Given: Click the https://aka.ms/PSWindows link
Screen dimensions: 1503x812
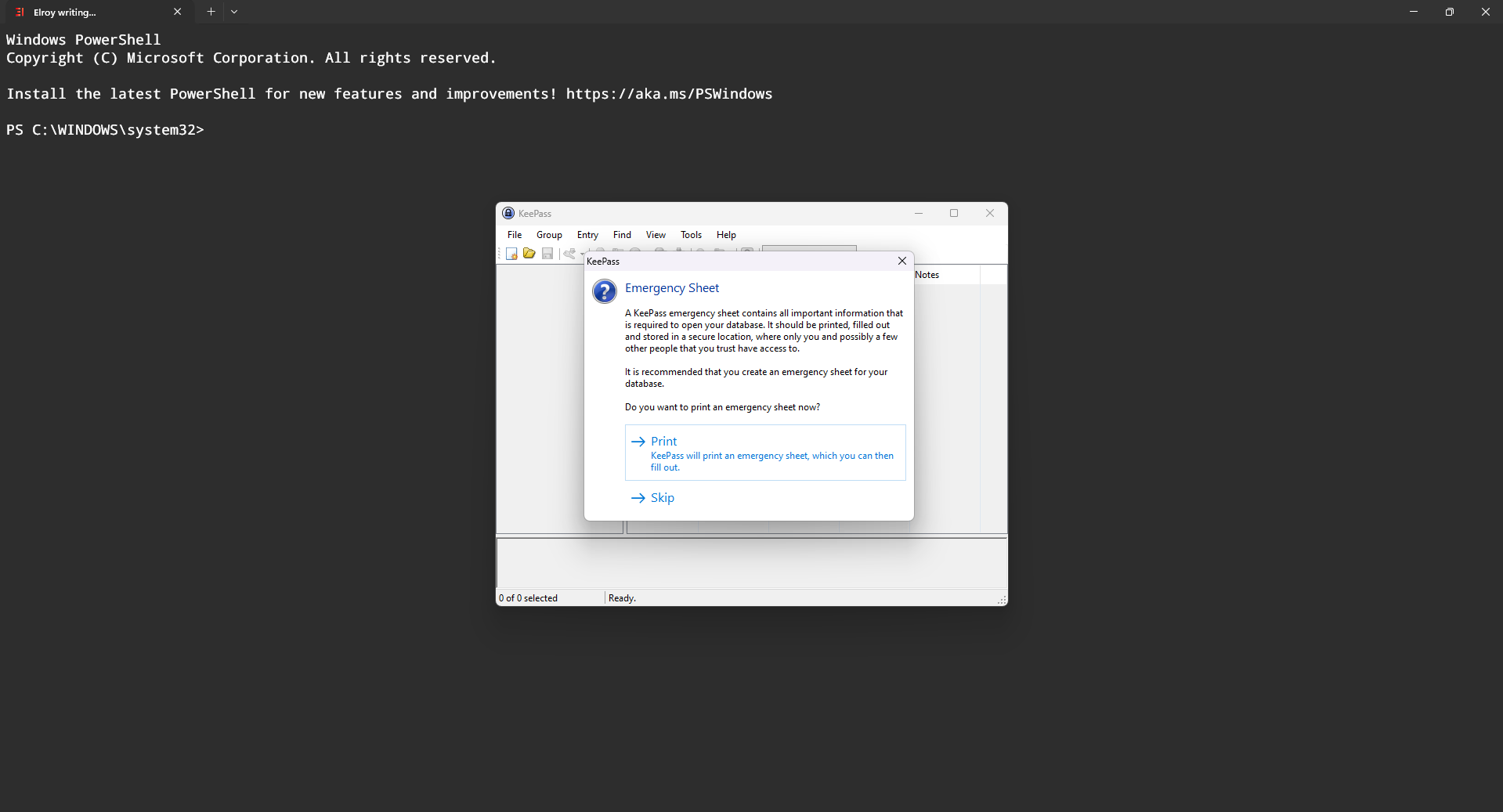Looking at the screenshot, I should click(x=669, y=94).
